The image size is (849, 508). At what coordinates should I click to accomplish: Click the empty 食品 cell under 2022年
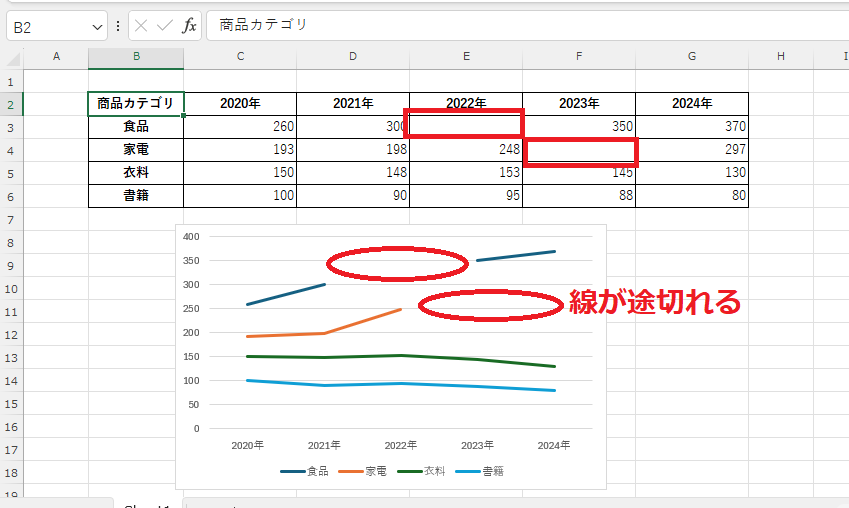pyautogui.click(x=465, y=126)
